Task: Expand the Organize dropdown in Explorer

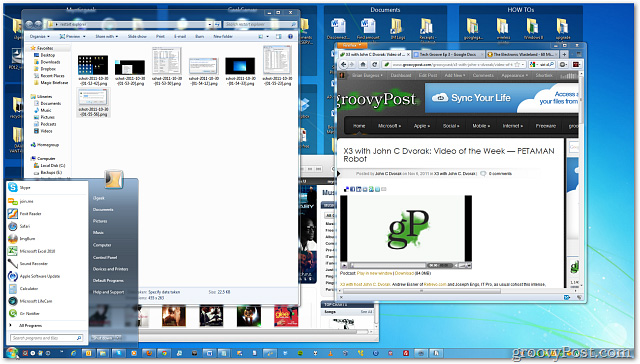Action: click(40, 36)
